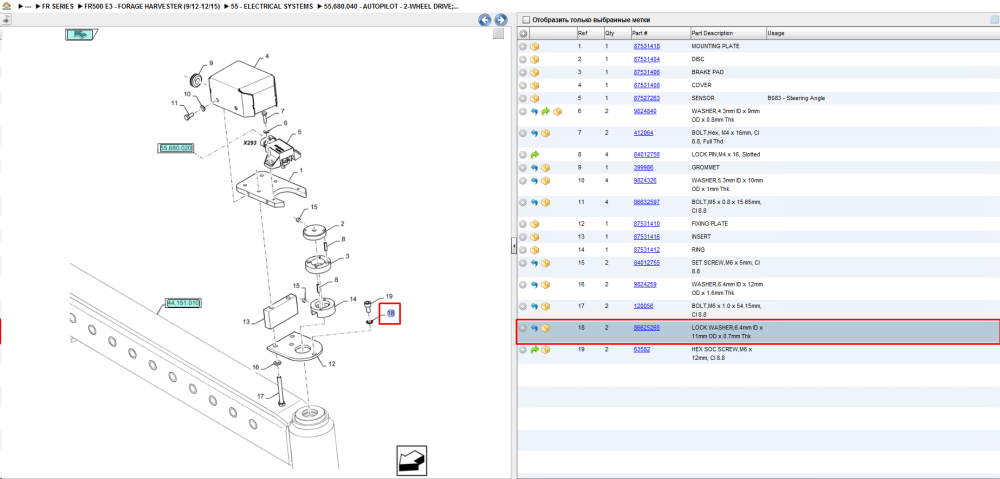Click blue arrow in SET SCREW row
The image size is (1000, 479).
(534, 263)
